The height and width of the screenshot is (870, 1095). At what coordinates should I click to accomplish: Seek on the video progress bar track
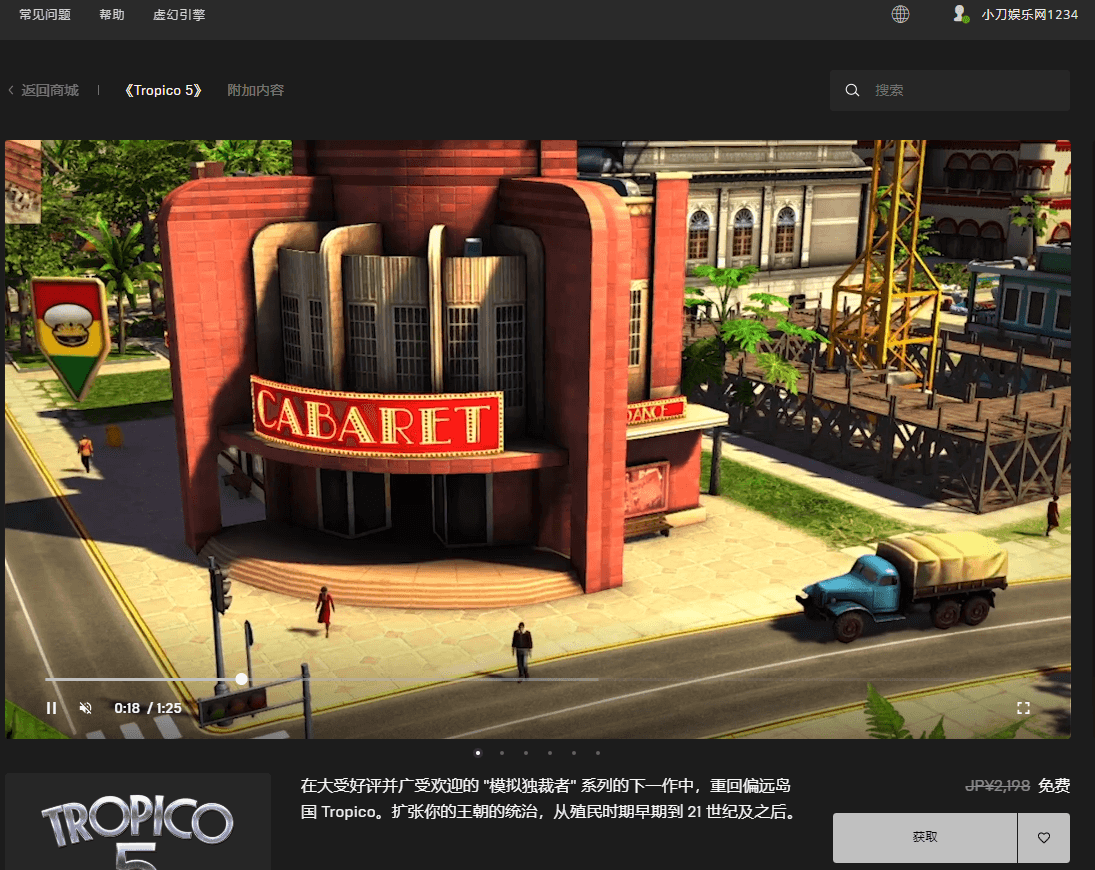[x=537, y=679]
